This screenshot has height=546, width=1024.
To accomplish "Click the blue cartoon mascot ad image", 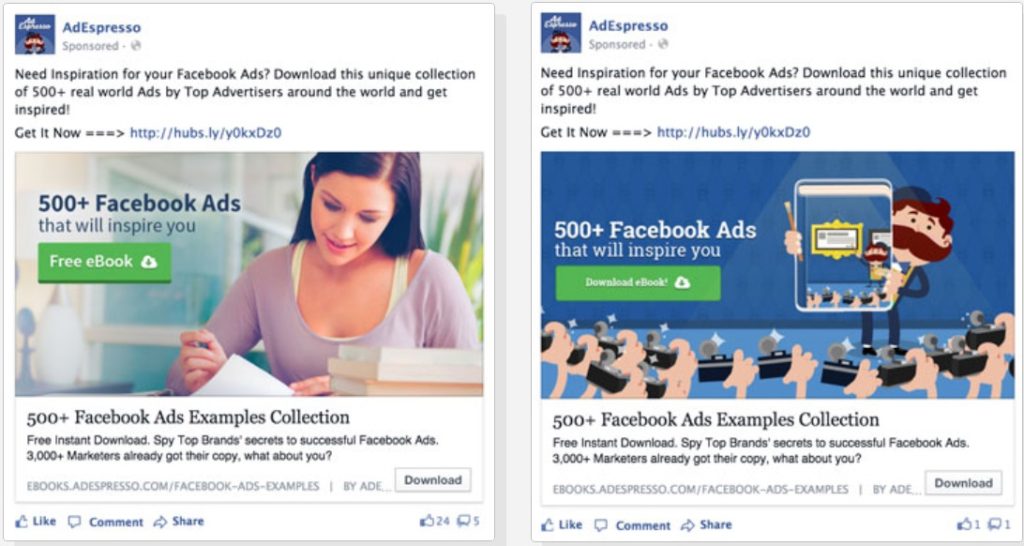I will [777, 275].
